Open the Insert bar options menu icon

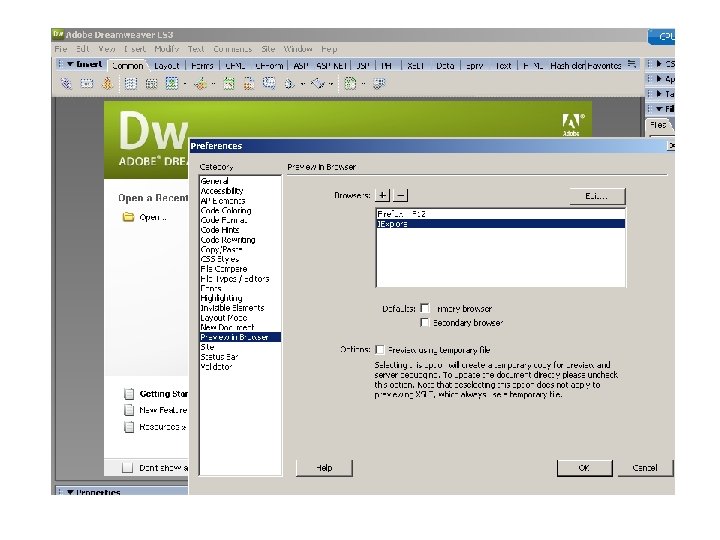click(632, 64)
